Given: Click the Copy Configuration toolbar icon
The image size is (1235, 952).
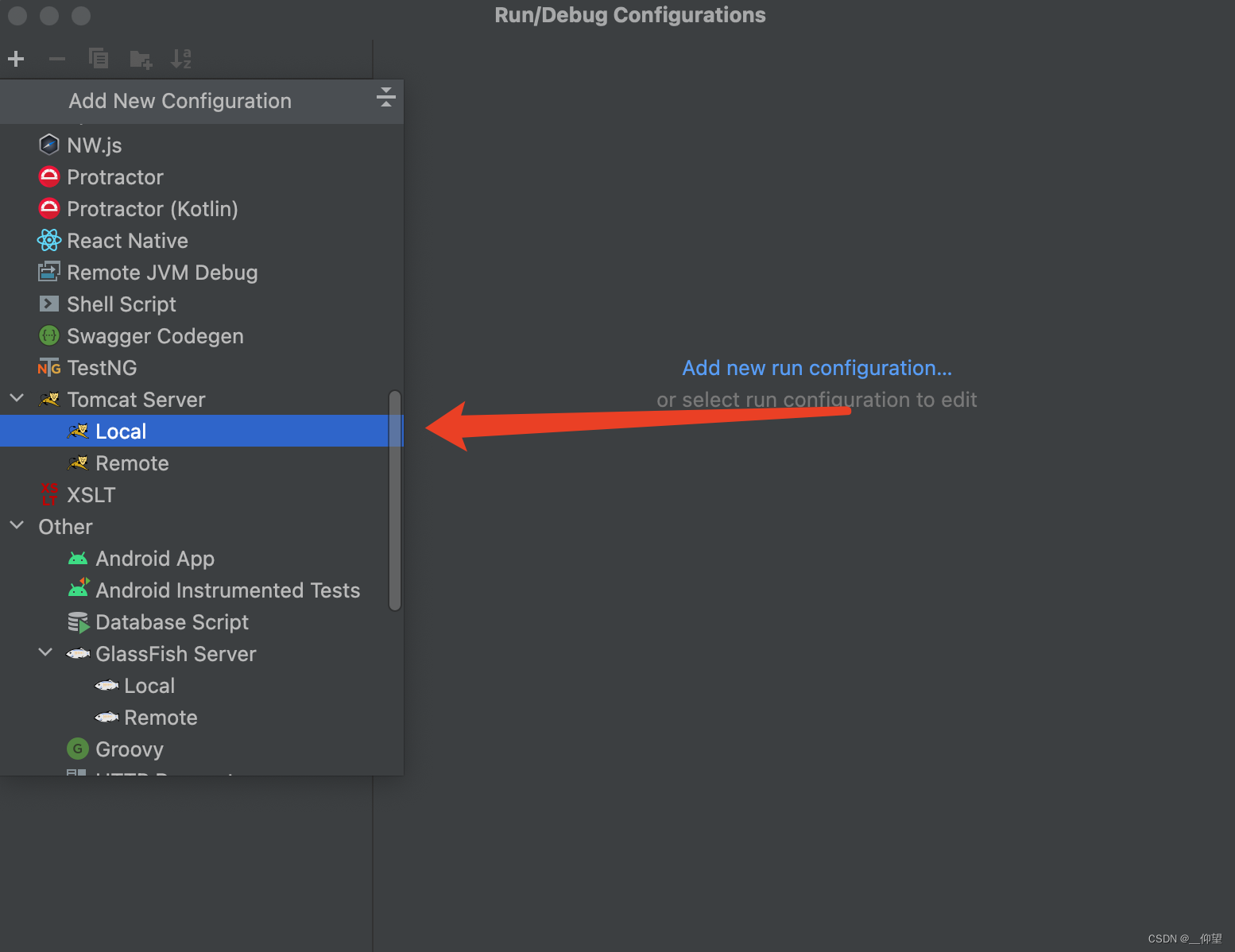Looking at the screenshot, I should click(x=99, y=59).
